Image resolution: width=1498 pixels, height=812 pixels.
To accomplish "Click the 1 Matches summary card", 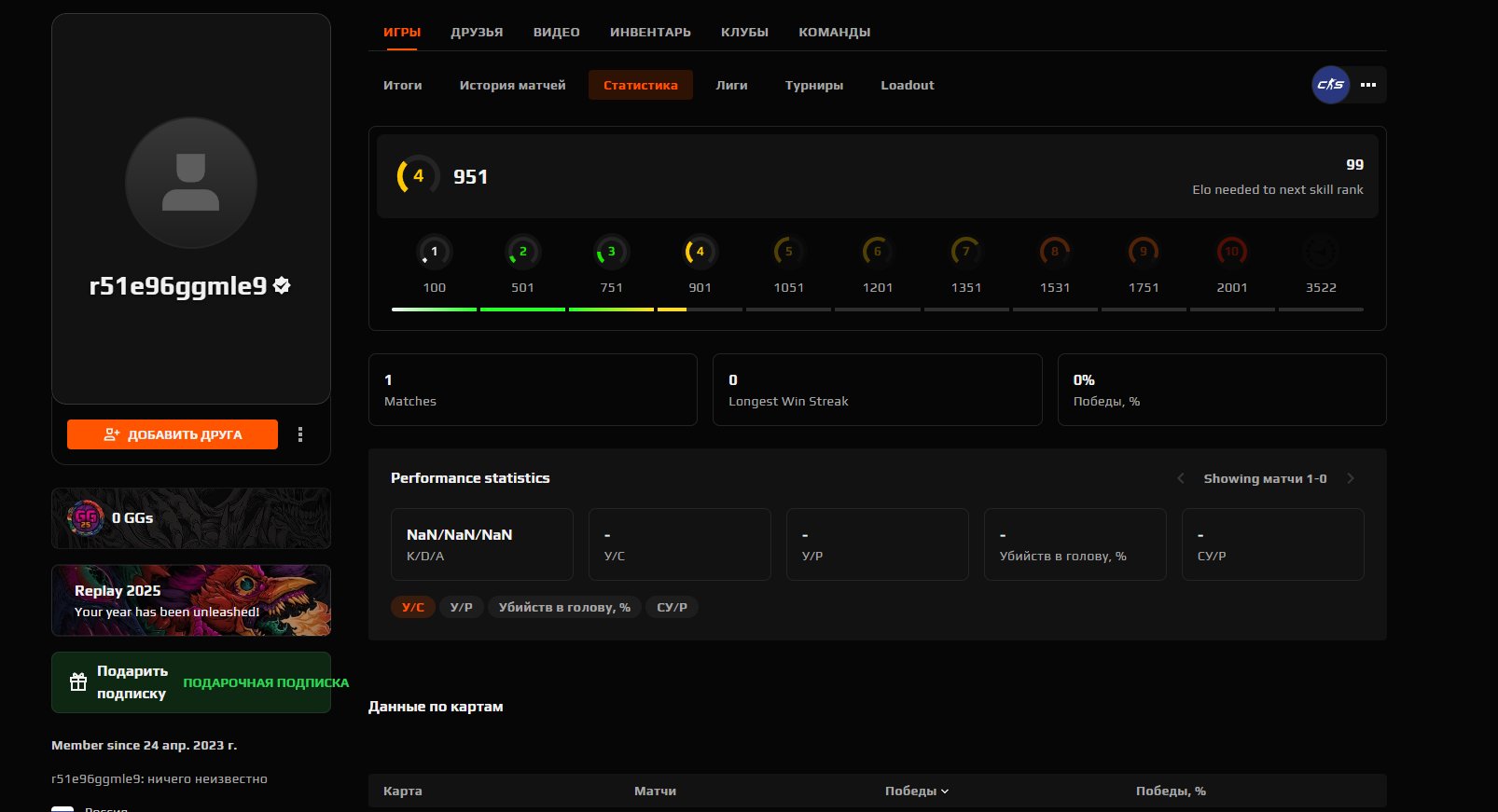I will tap(533, 390).
